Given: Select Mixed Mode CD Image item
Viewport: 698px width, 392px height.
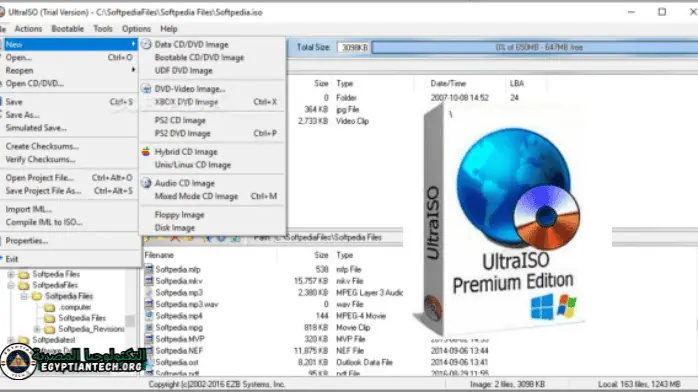Looking at the screenshot, I should coord(212,196).
